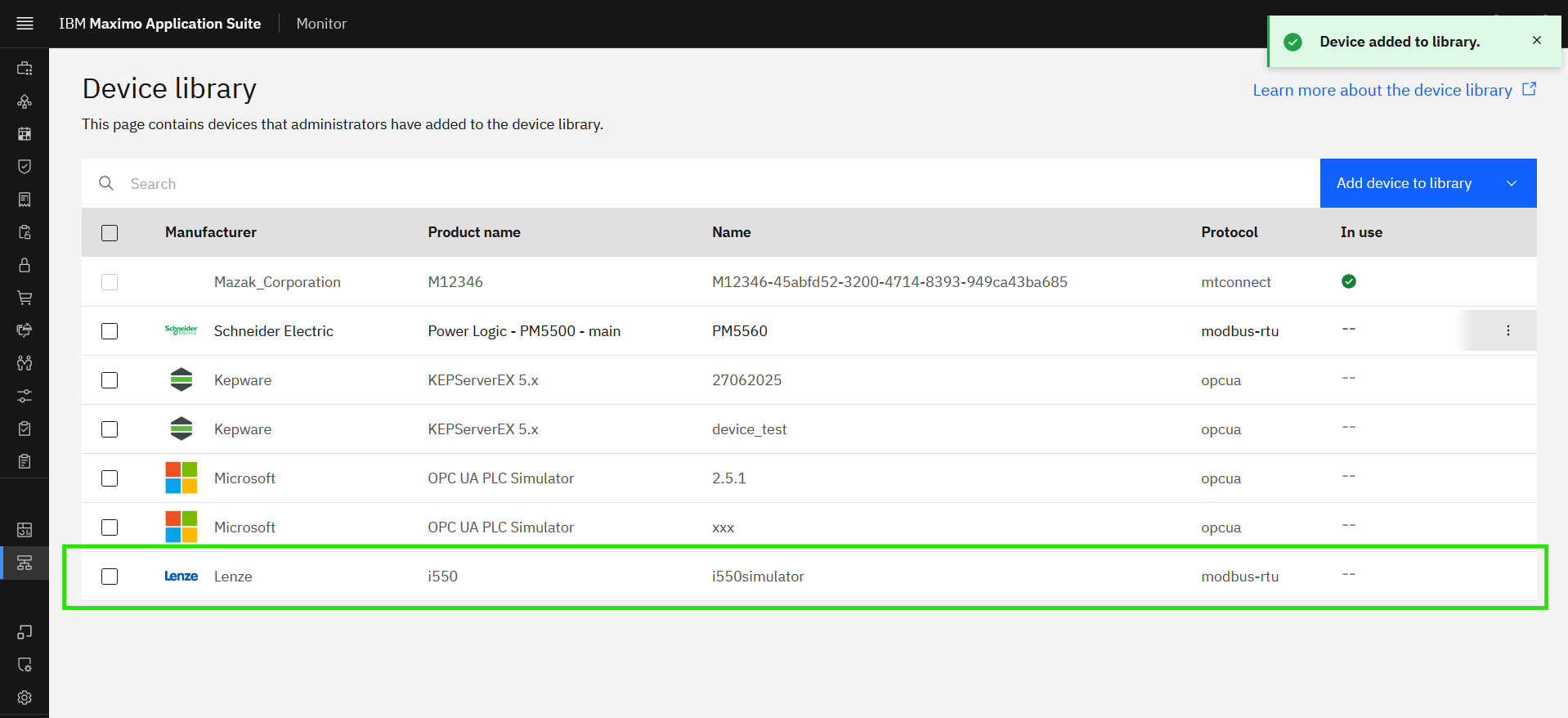The height and width of the screenshot is (718, 1568).
Task: Click the Schneider Electric logo
Action: point(181,330)
